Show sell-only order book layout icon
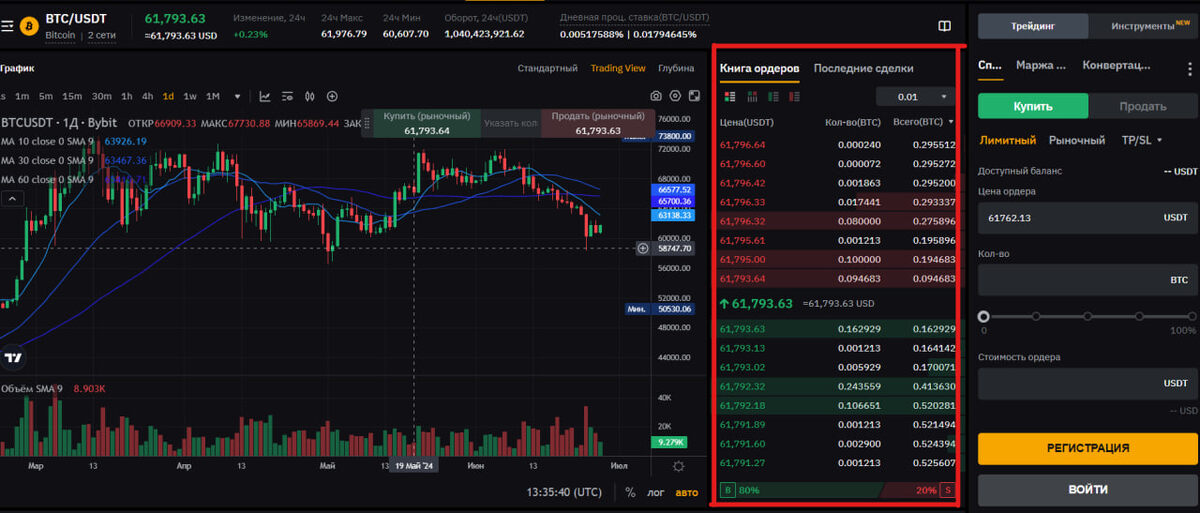Image resolution: width=1200 pixels, height=513 pixels. 795,96
